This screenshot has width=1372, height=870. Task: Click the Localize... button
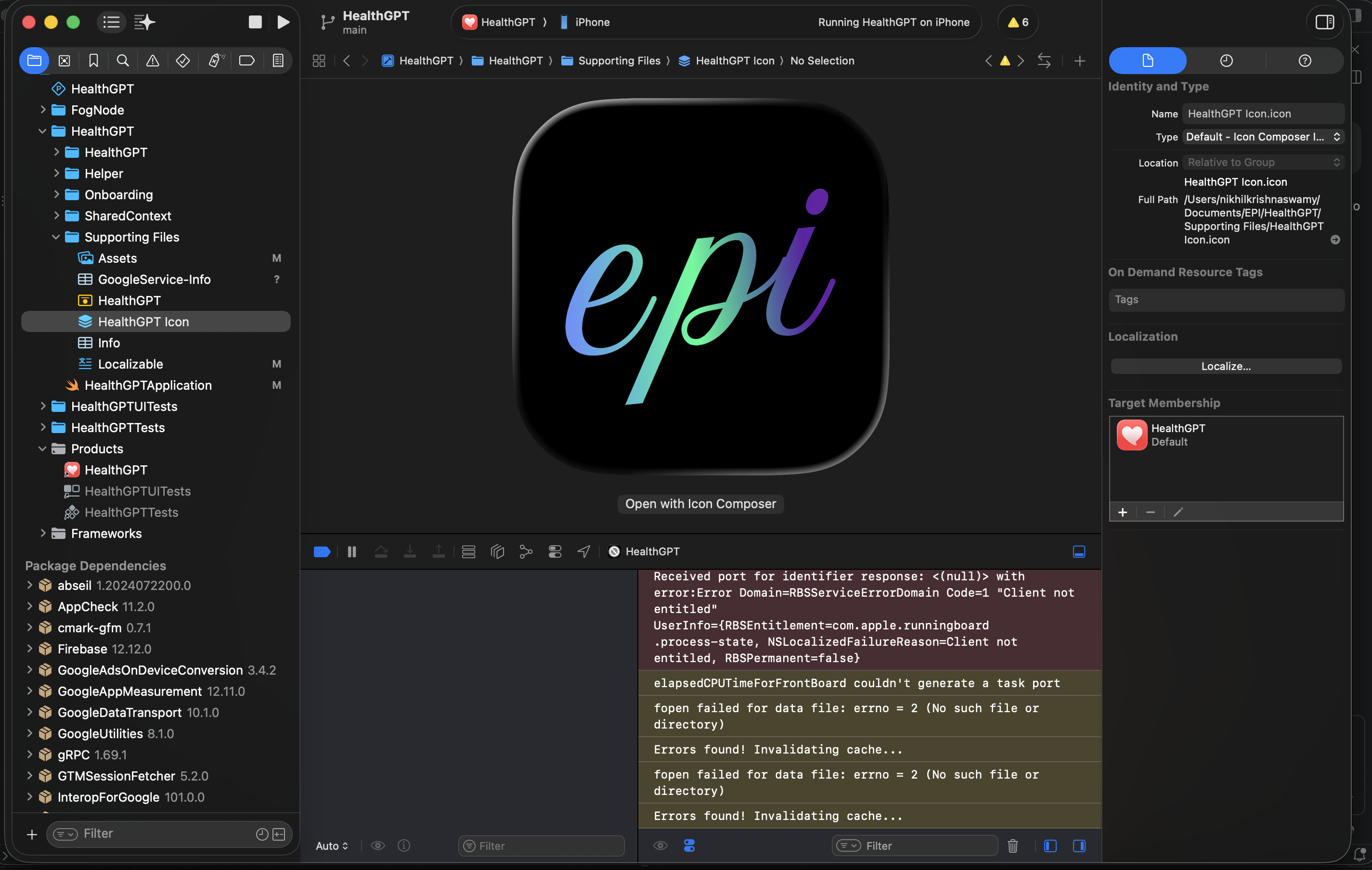(1226, 366)
